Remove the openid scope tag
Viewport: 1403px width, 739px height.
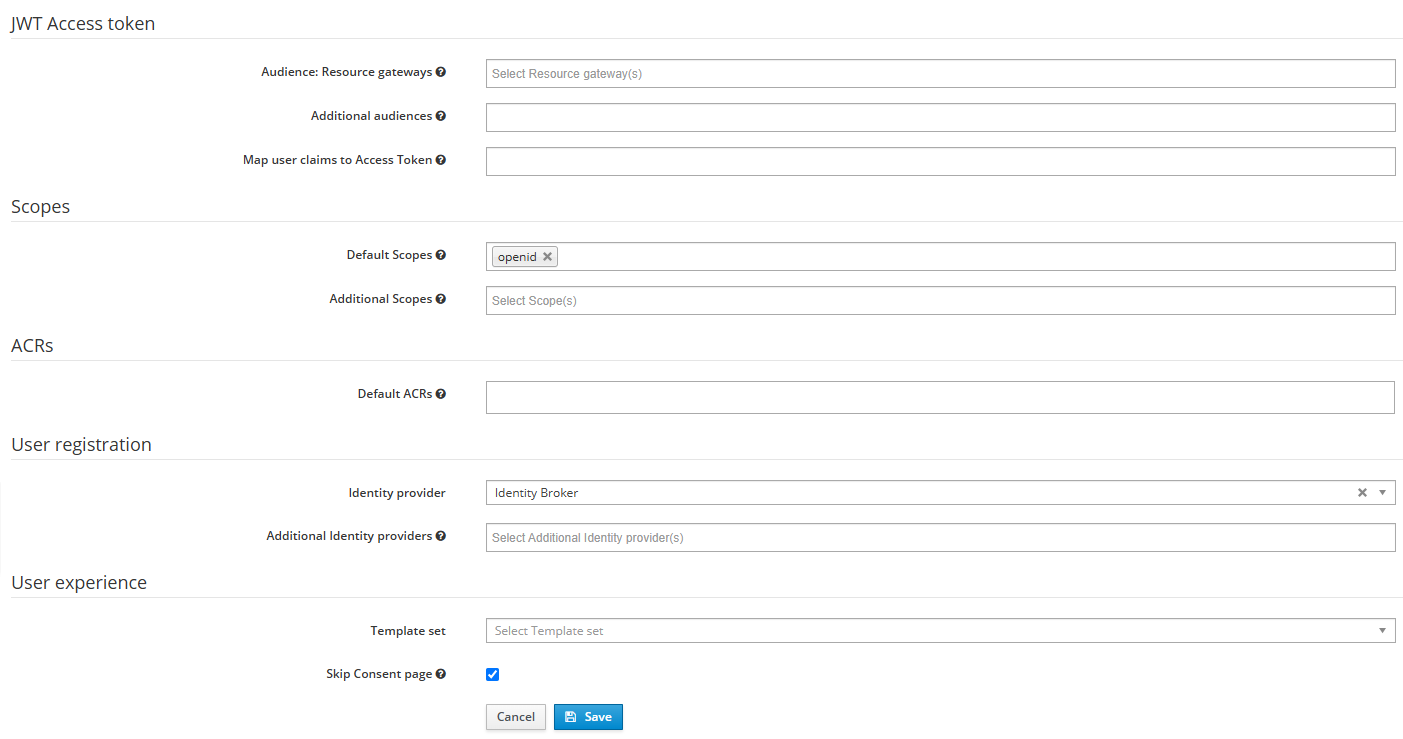click(x=547, y=257)
